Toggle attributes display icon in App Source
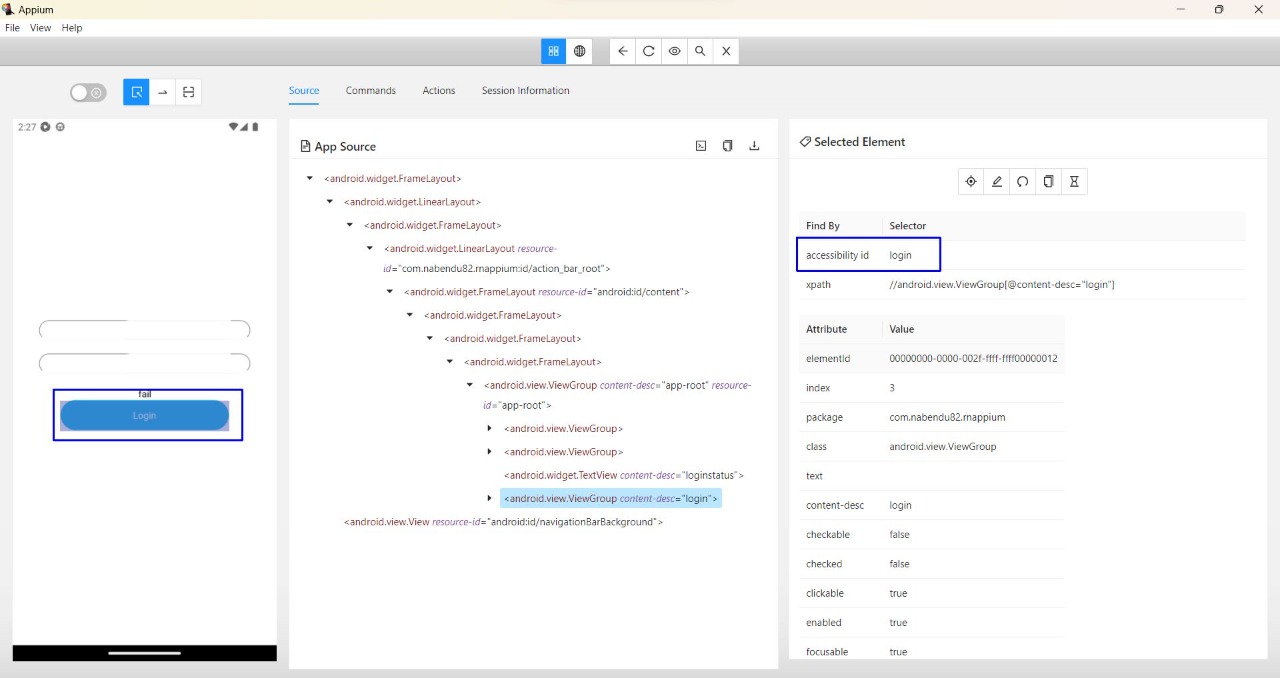This screenshot has width=1280, height=678. pos(701,146)
